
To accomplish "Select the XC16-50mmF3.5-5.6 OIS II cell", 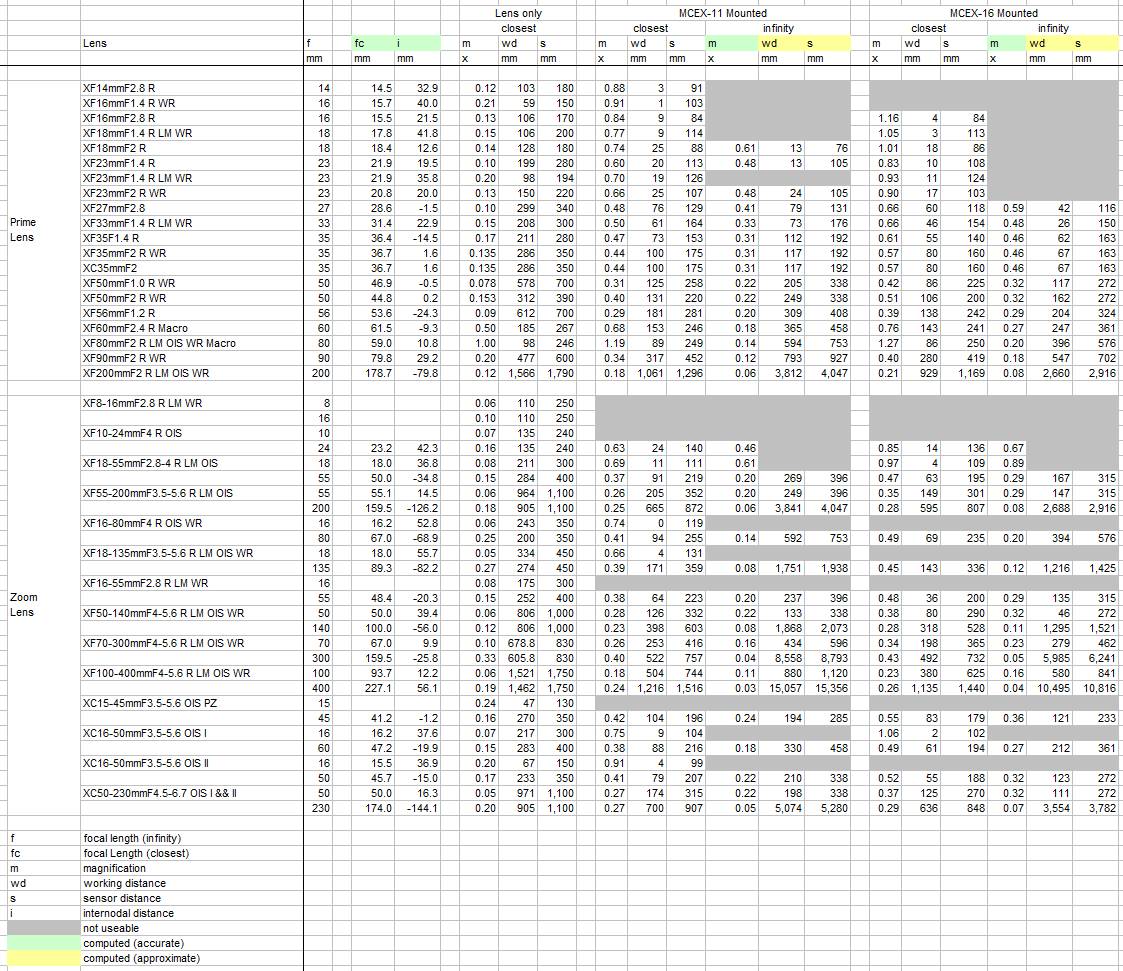I will [191, 765].
